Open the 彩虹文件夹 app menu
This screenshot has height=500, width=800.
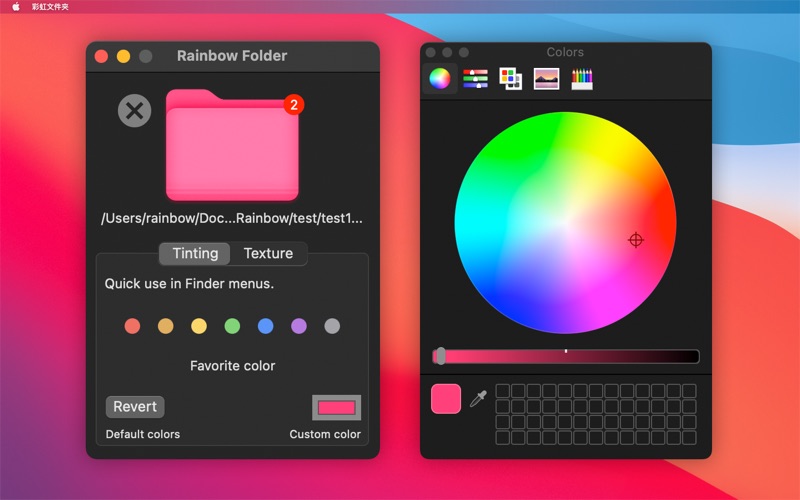pyautogui.click(x=50, y=7)
